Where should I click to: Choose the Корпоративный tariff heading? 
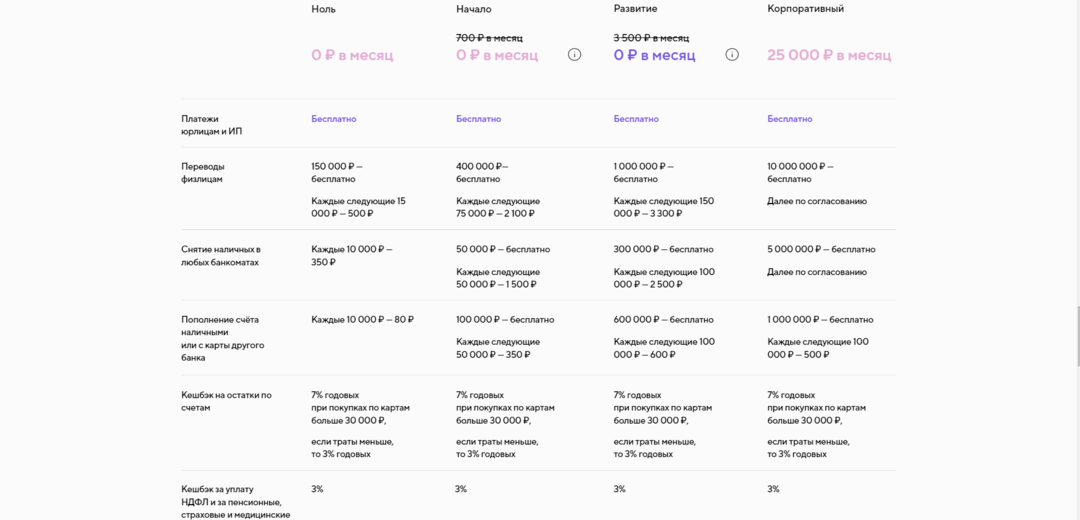[805, 9]
